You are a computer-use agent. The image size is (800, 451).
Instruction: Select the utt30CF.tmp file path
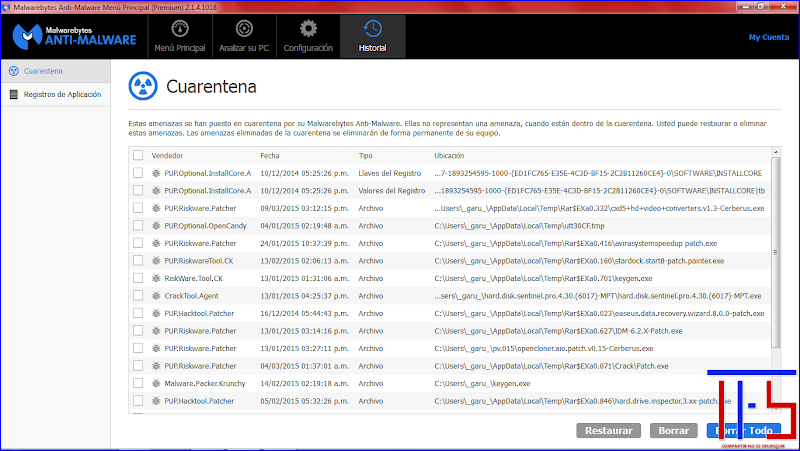[519, 226]
